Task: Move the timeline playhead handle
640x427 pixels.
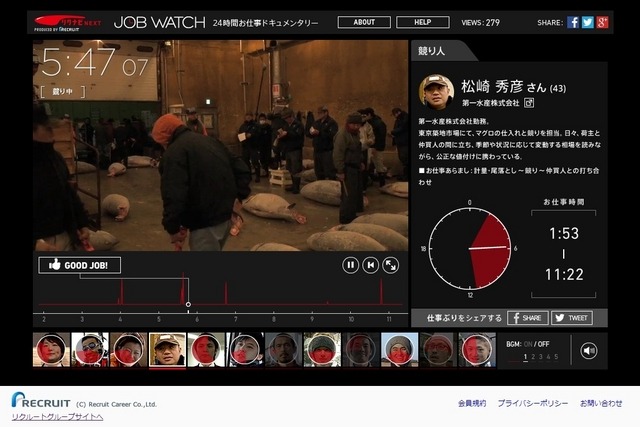Action: (188, 305)
